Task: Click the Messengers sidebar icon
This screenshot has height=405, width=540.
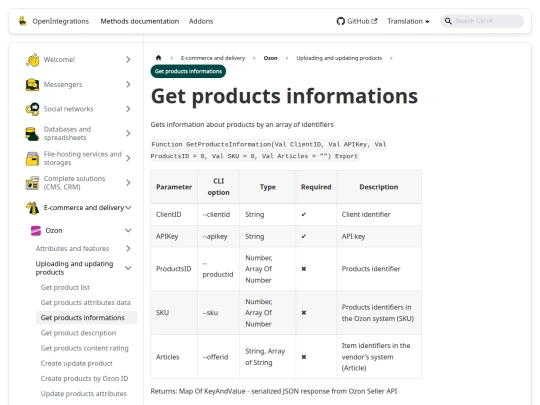Action: click(x=33, y=85)
